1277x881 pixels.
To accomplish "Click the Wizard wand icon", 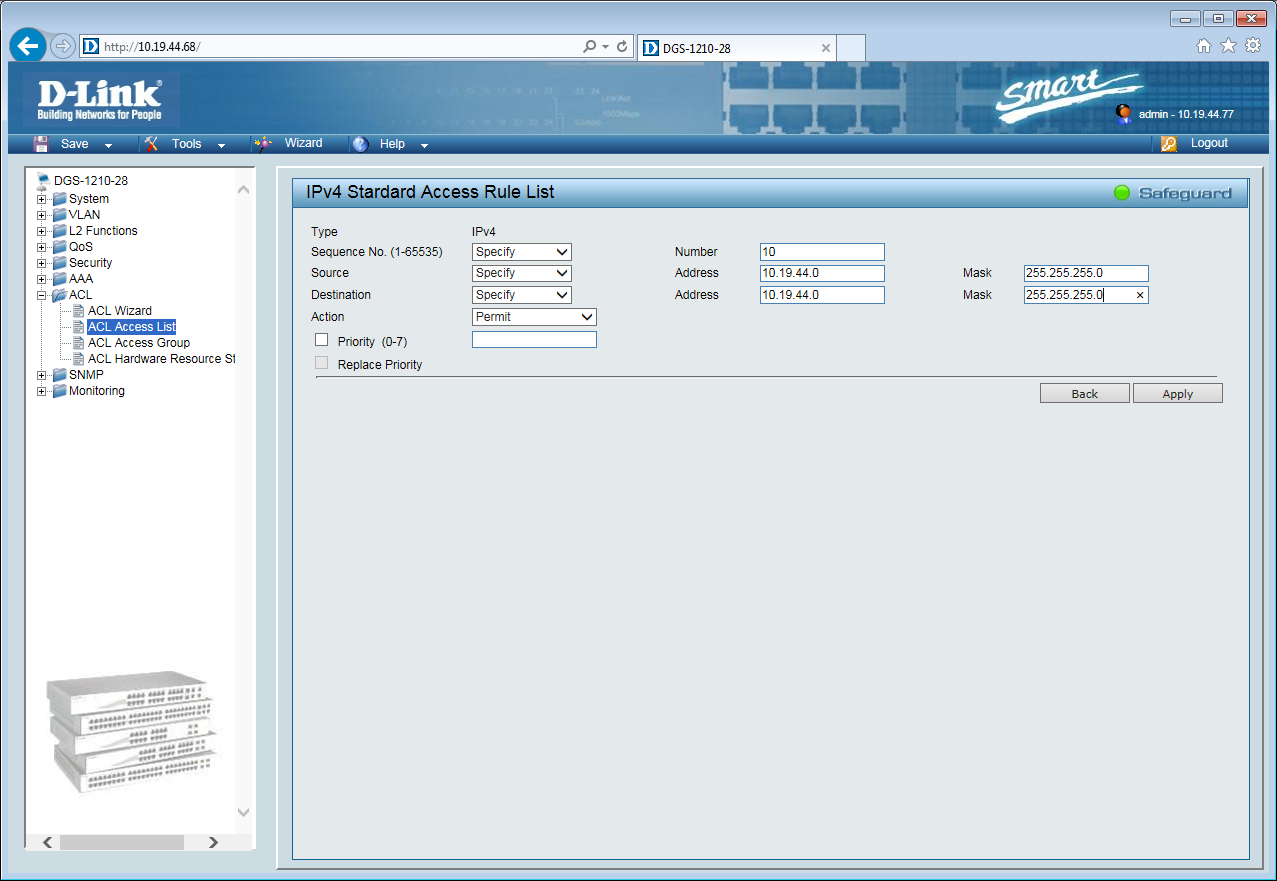I will coord(263,144).
